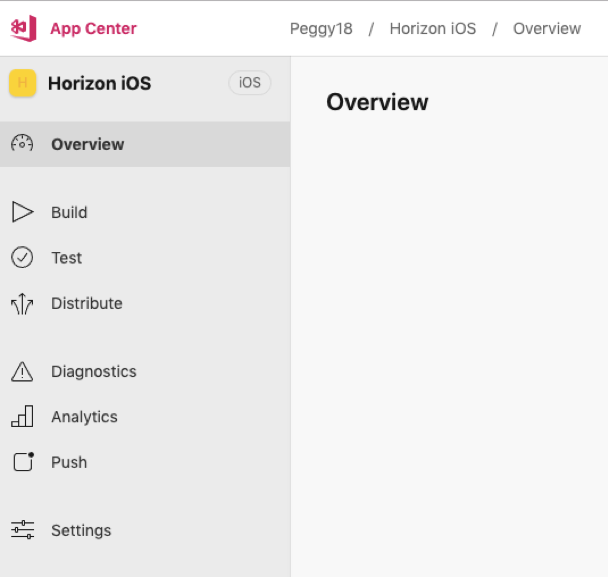Screen dimensions: 608x577
Task: Go to Distribute in the sidebar
Action: tap(145, 303)
